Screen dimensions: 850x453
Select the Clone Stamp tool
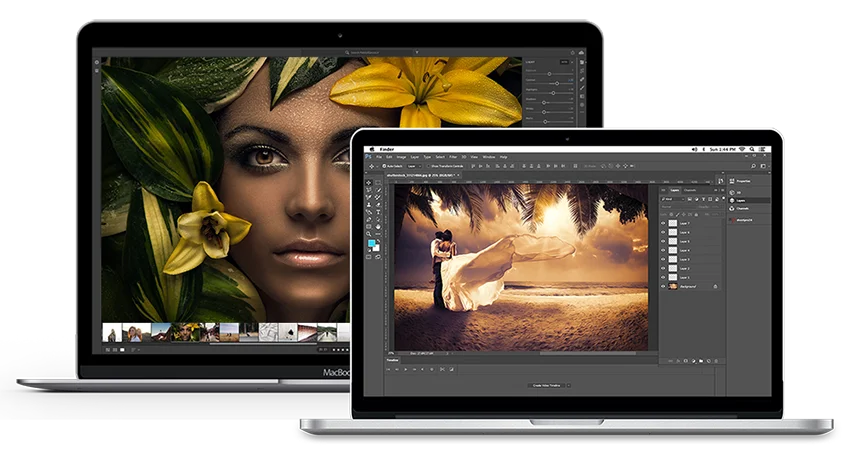(369, 205)
